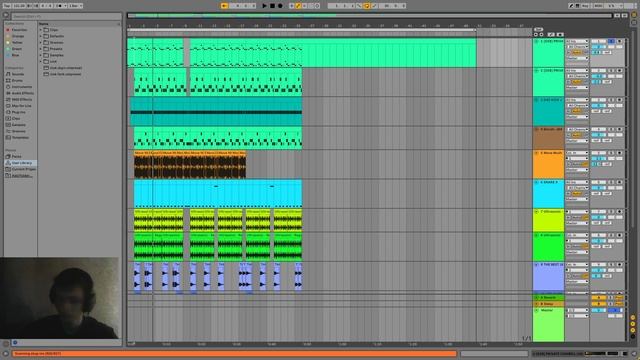Screen dimensions: 640x360
Task: Open the Plug-Ins category
Action: (18, 112)
